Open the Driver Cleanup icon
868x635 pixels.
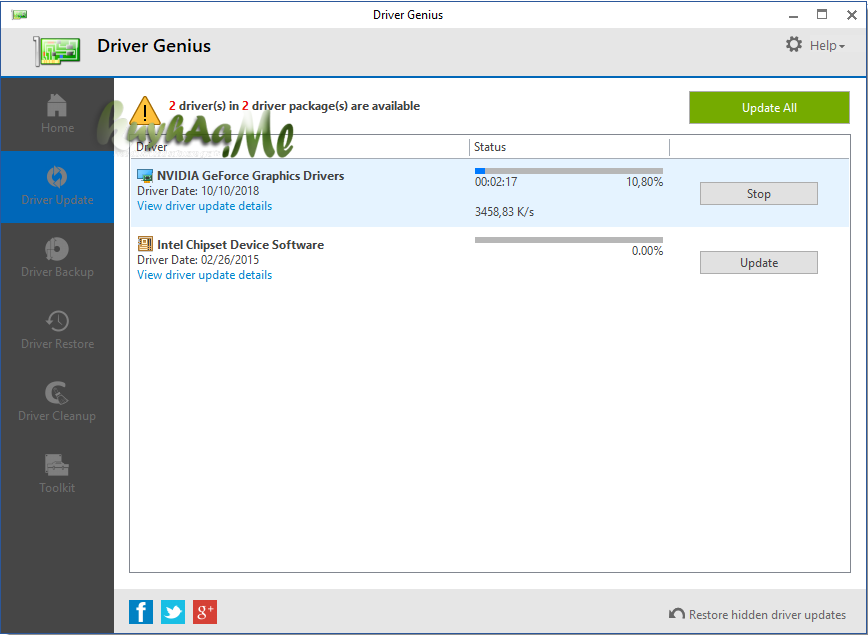pyautogui.click(x=56, y=393)
